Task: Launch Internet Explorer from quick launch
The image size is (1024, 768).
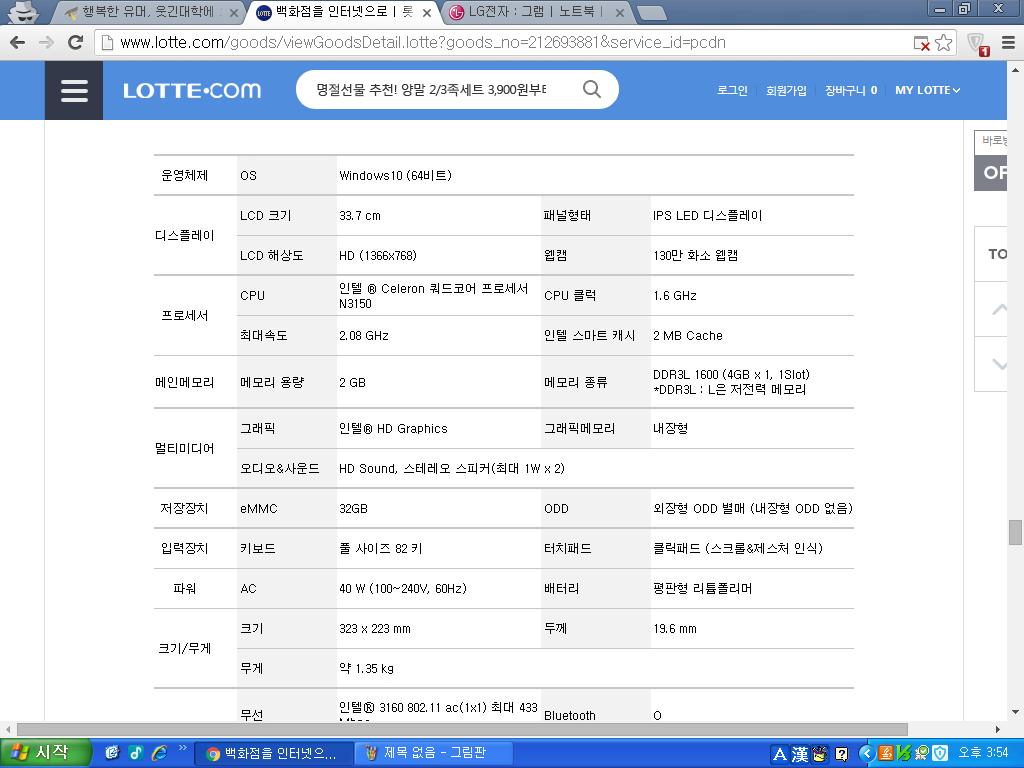Action: pyautogui.click(x=158, y=753)
